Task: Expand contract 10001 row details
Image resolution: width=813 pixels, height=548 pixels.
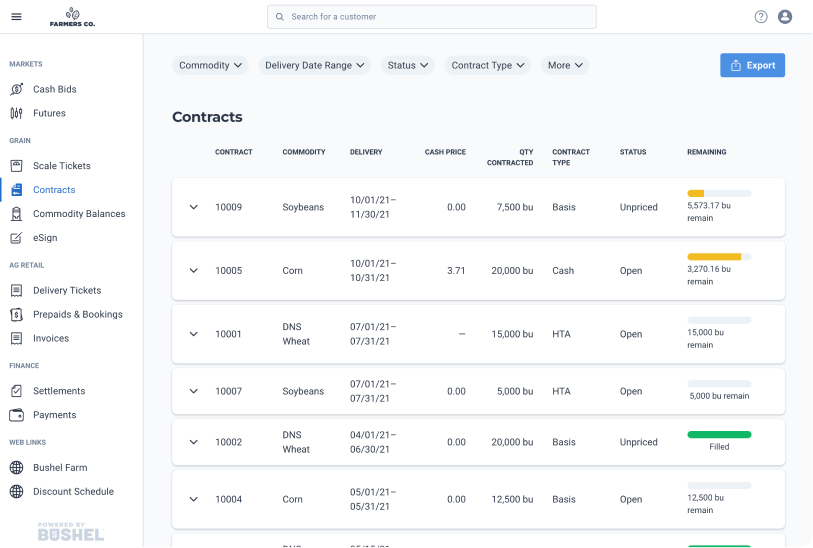Action: point(193,334)
